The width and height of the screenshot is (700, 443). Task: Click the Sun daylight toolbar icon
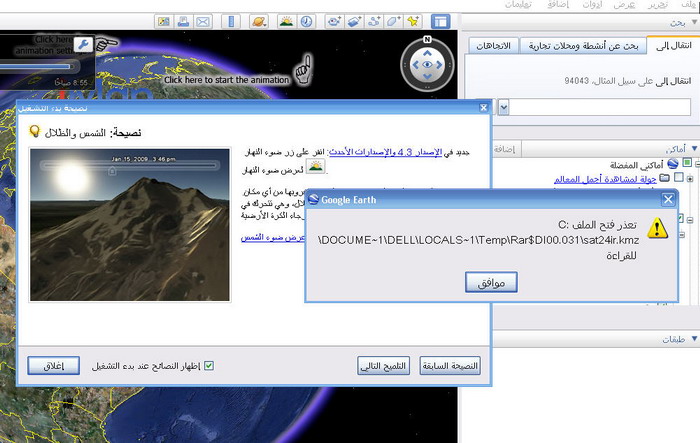(286, 21)
